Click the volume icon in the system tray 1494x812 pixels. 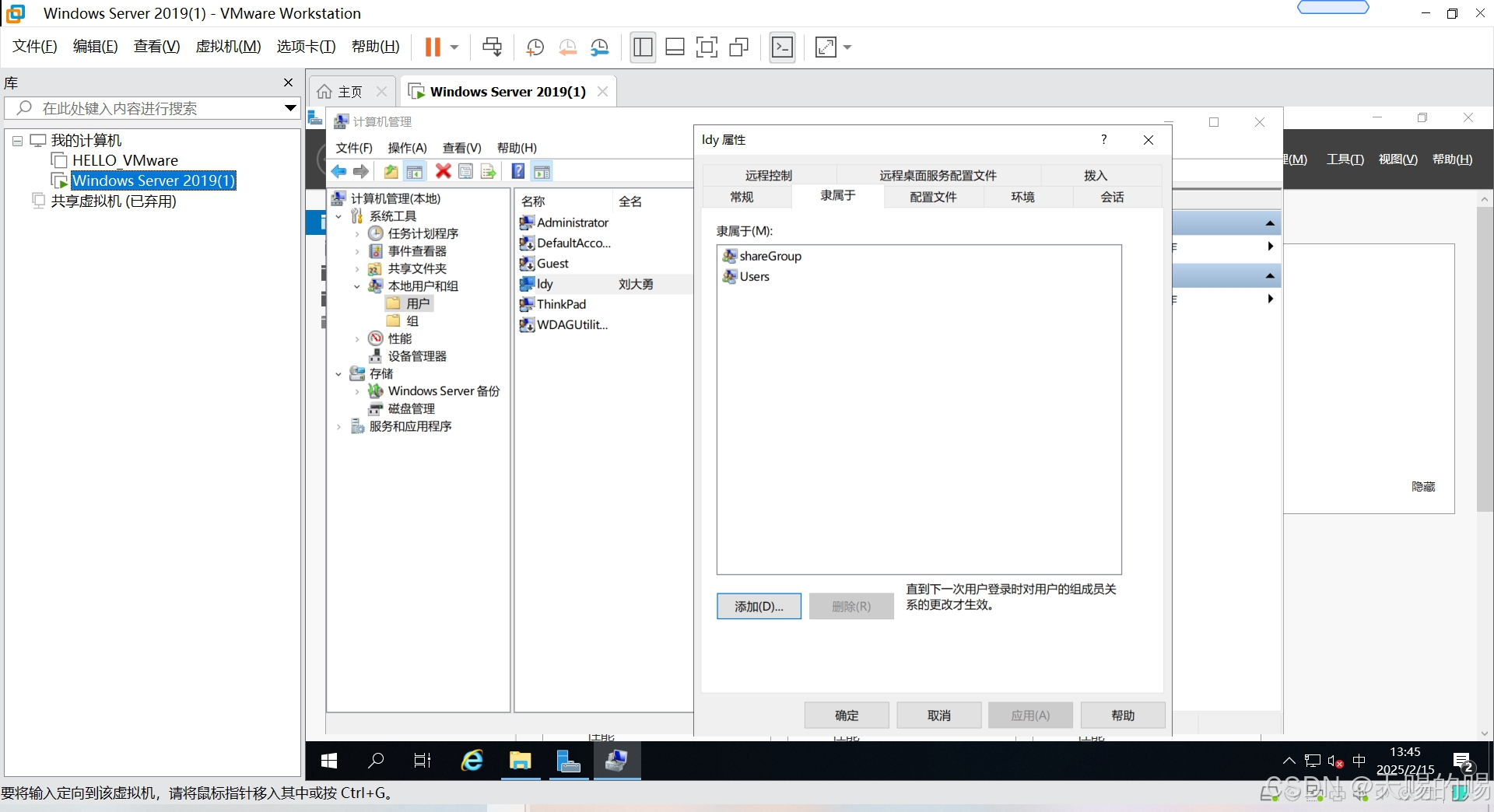click(1335, 761)
